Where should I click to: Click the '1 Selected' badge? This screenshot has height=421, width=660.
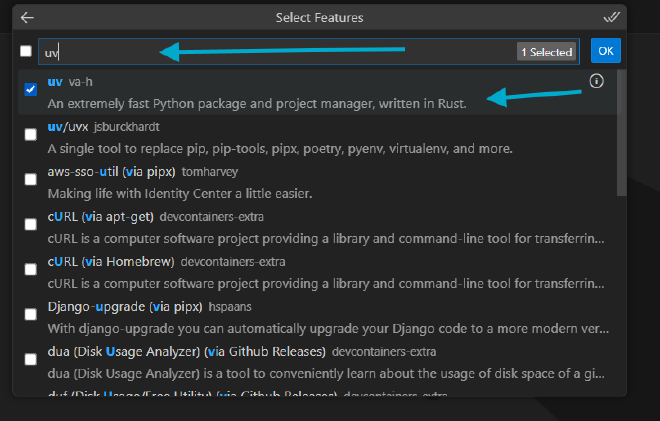click(546, 52)
